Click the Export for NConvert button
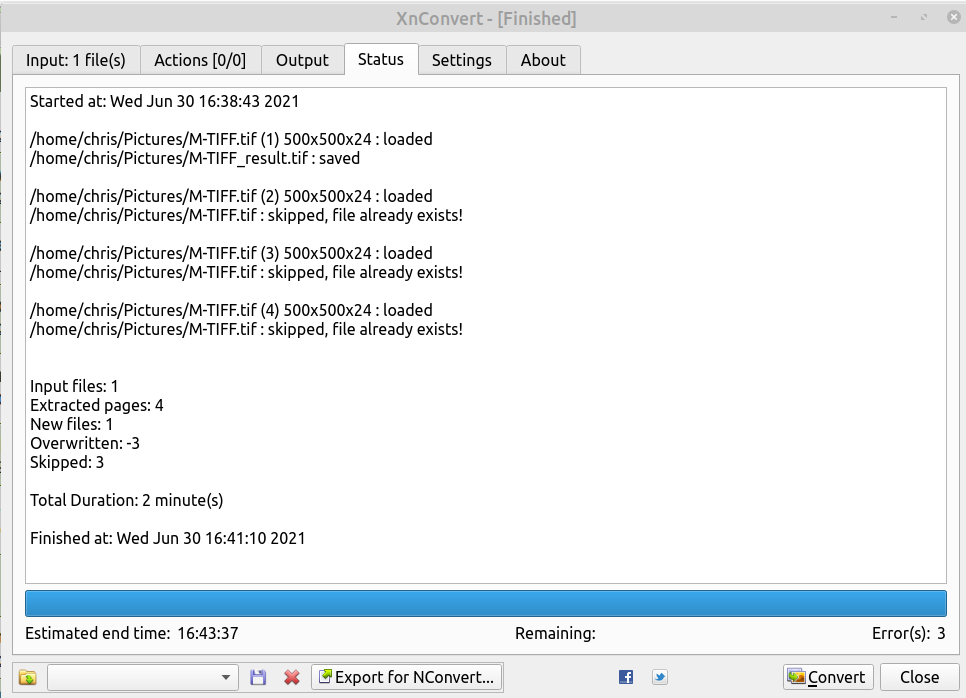 coord(407,677)
